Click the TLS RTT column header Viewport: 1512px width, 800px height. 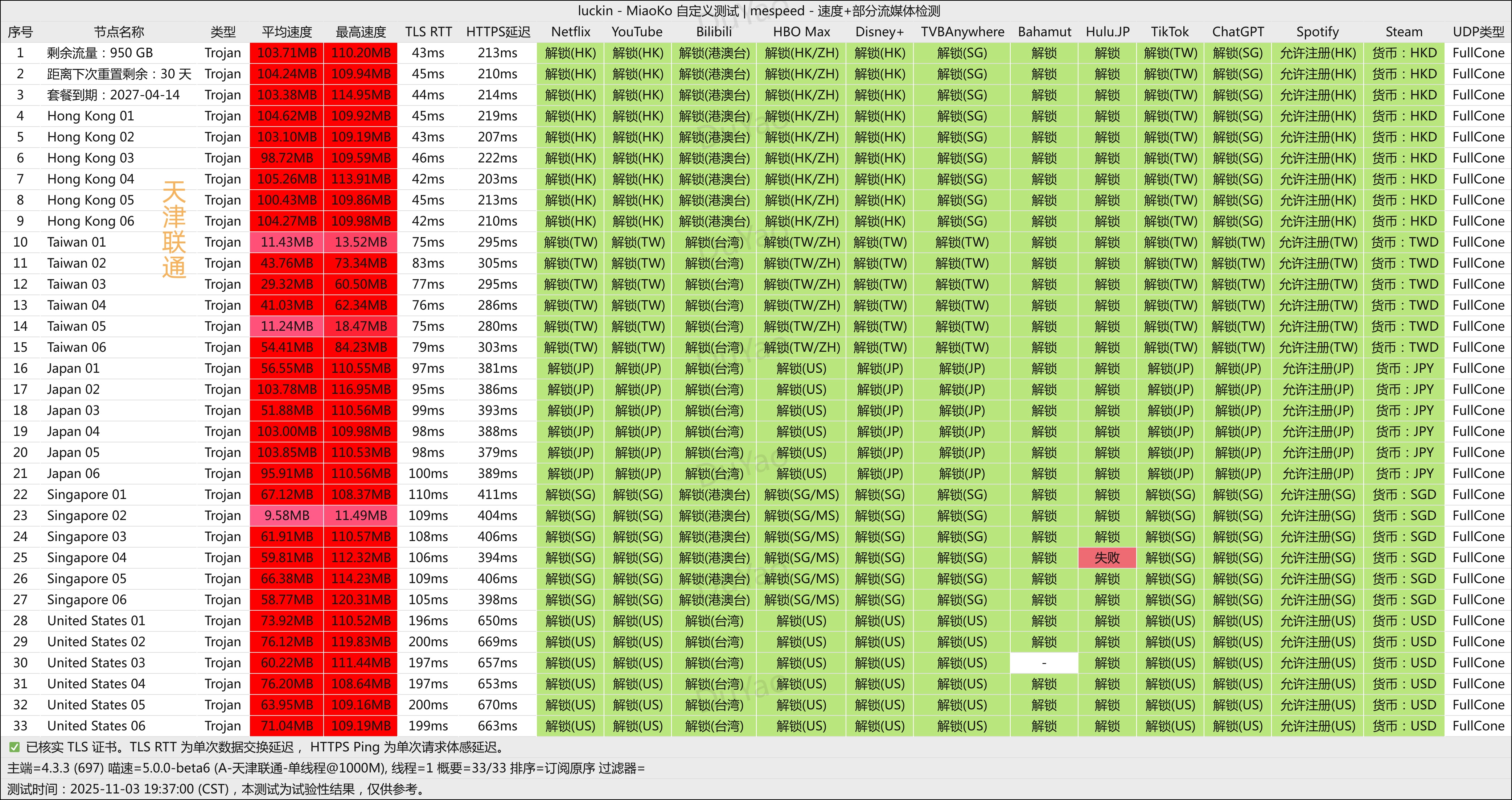pos(428,32)
